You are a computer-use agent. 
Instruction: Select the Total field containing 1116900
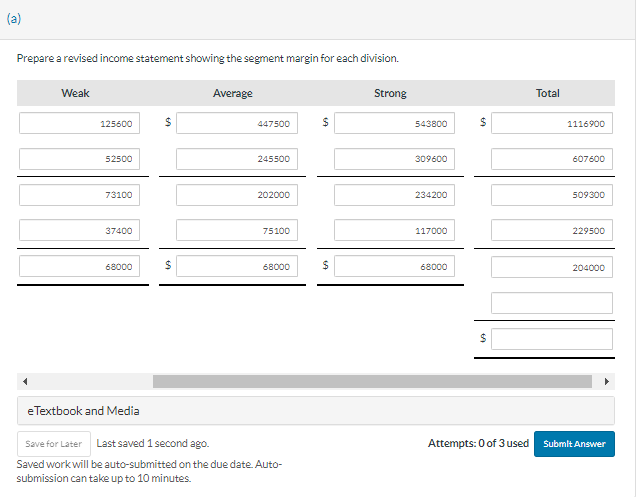[x=552, y=123]
